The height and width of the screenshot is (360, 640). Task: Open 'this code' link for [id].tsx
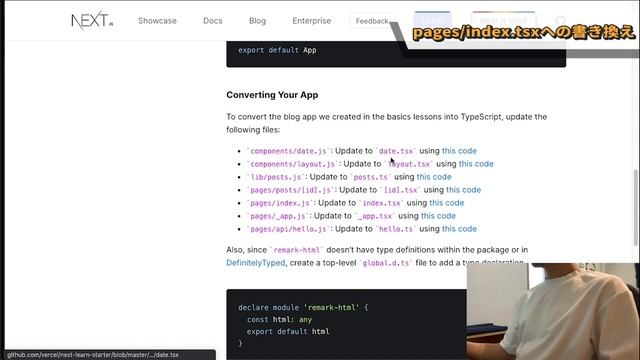[x=463, y=190]
